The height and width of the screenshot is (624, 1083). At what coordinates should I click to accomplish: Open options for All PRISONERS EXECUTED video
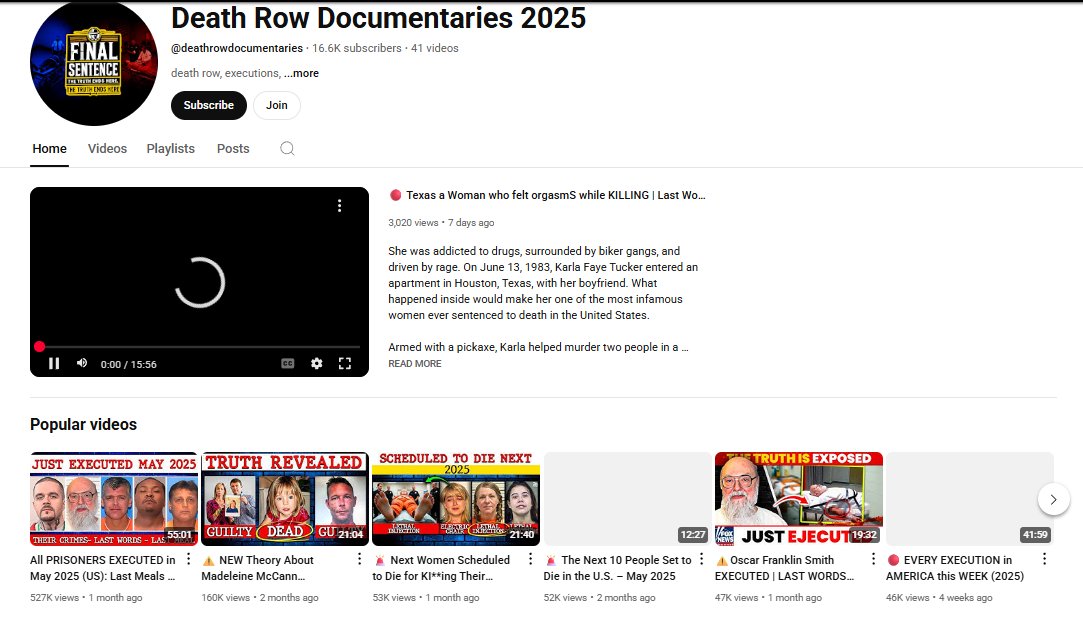(x=189, y=559)
